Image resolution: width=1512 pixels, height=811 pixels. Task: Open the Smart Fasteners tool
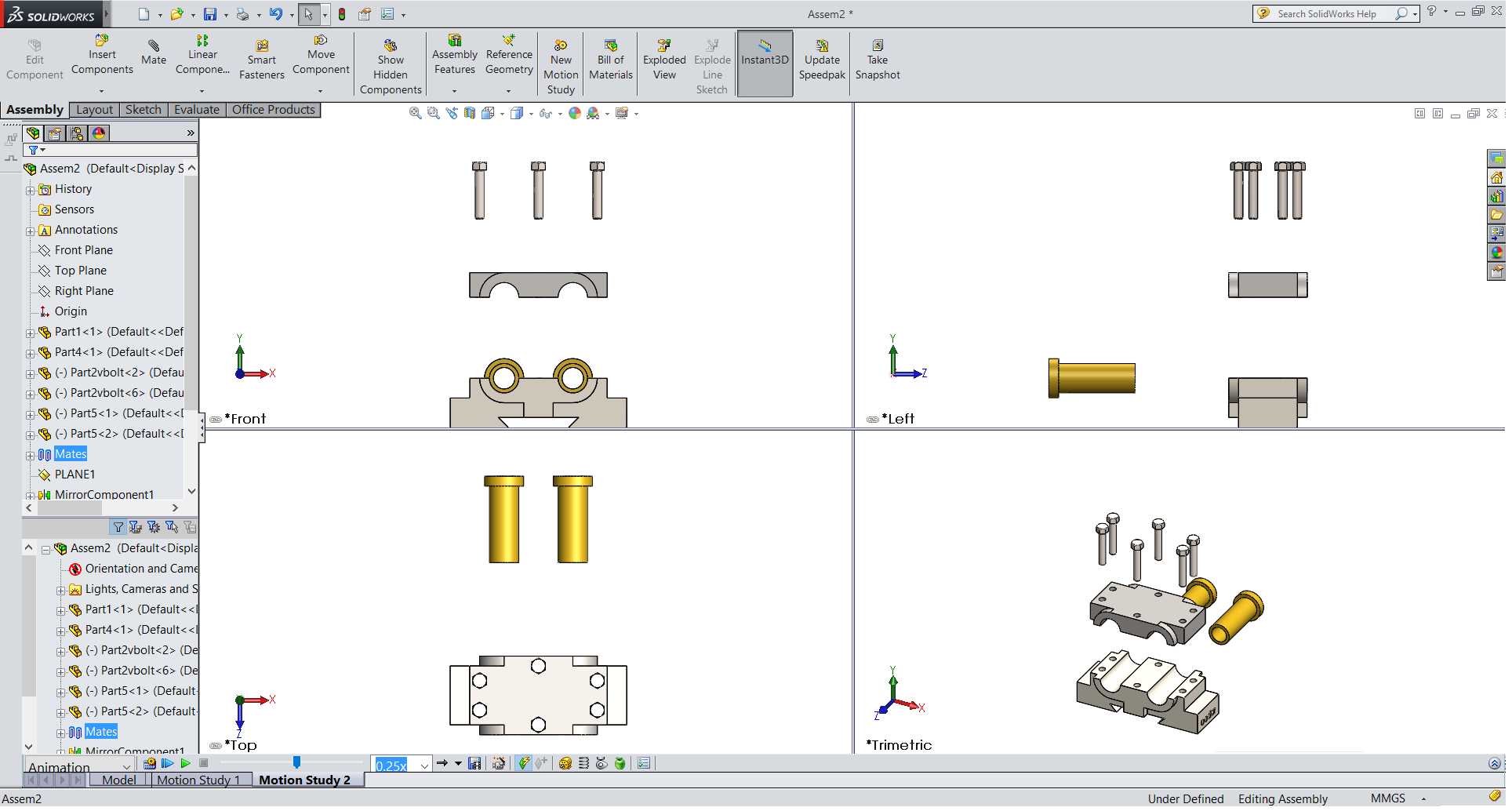(262, 60)
